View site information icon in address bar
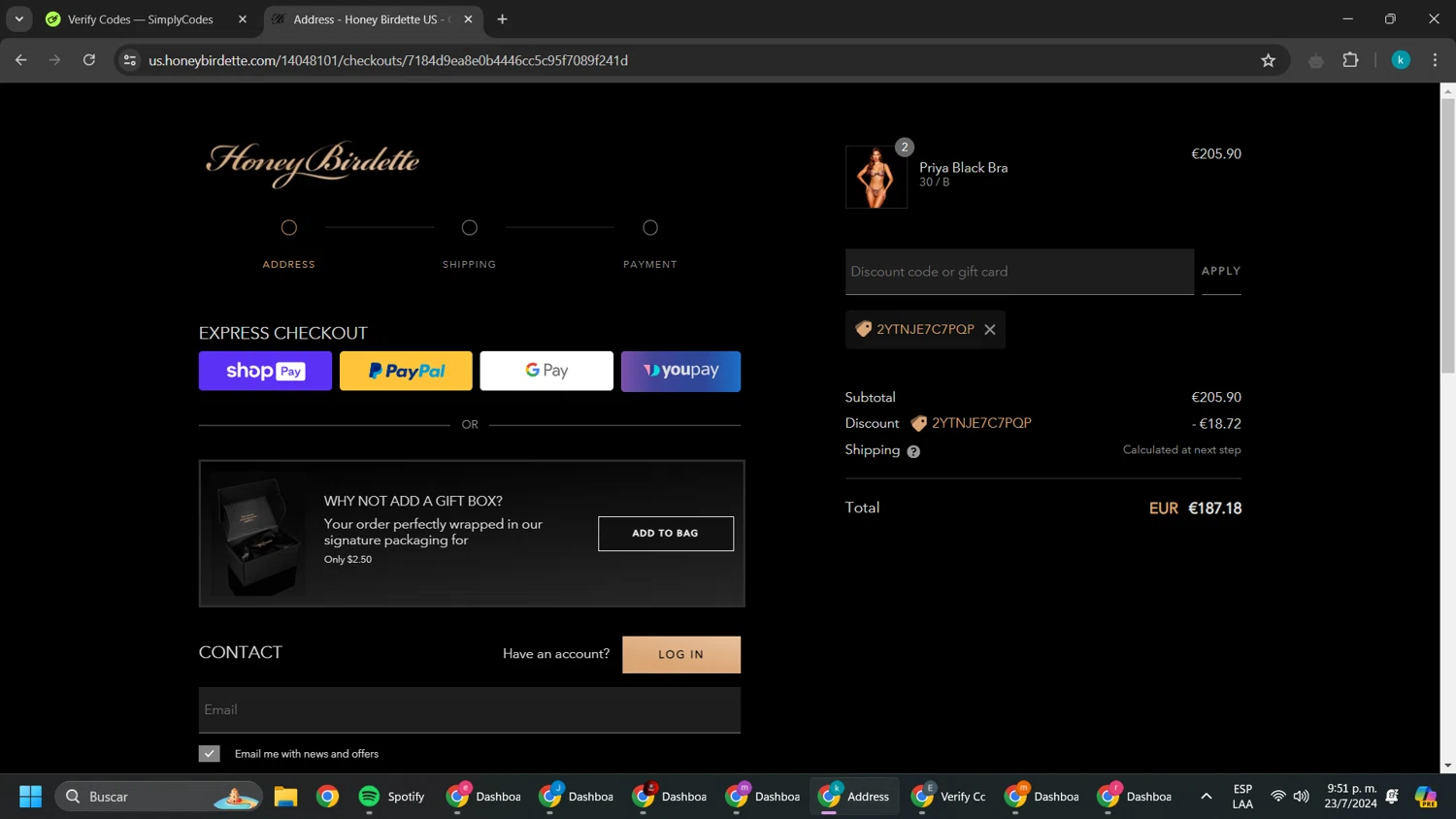1456x819 pixels. click(130, 60)
